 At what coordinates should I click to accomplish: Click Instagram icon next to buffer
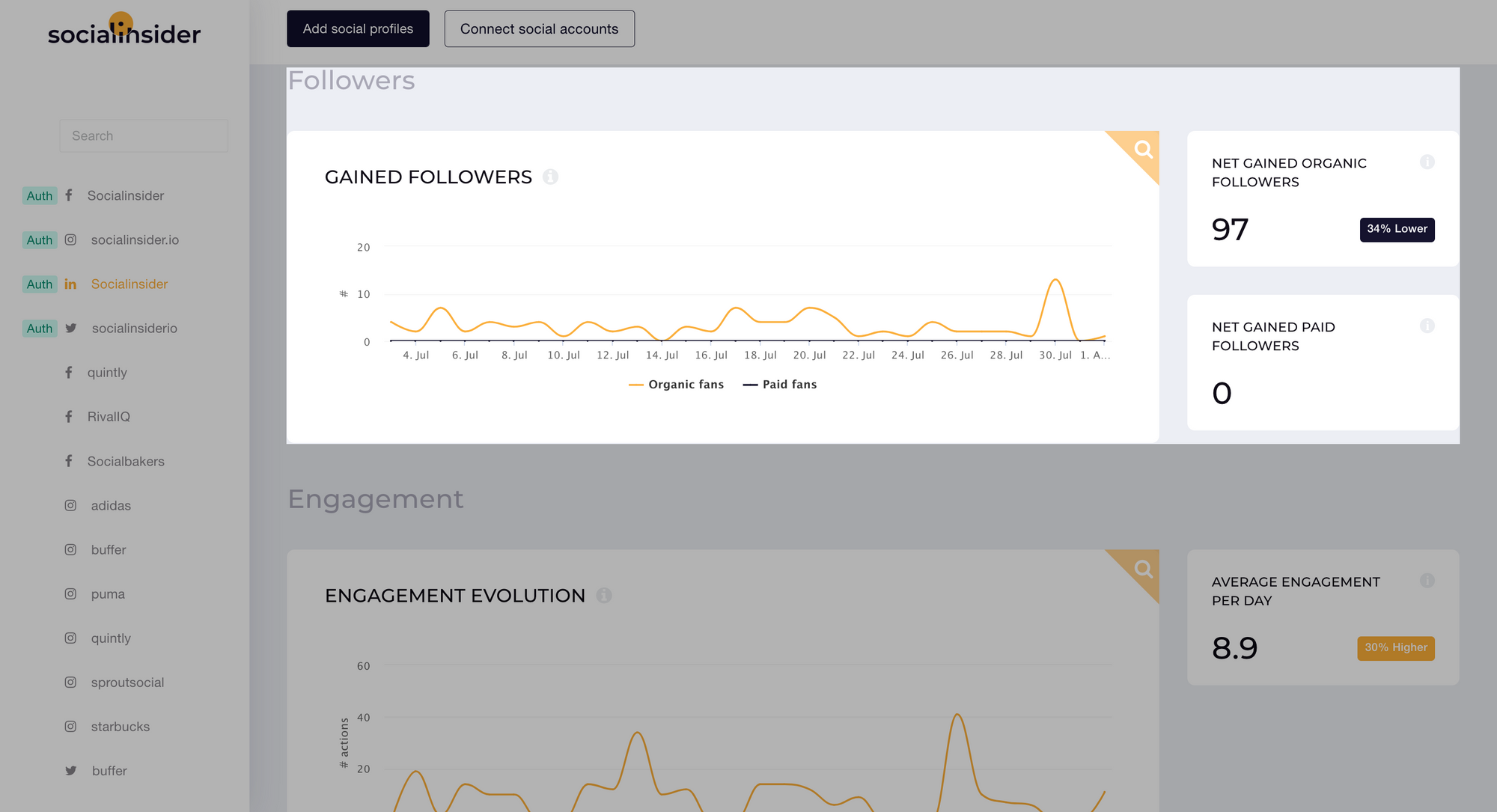(x=70, y=549)
